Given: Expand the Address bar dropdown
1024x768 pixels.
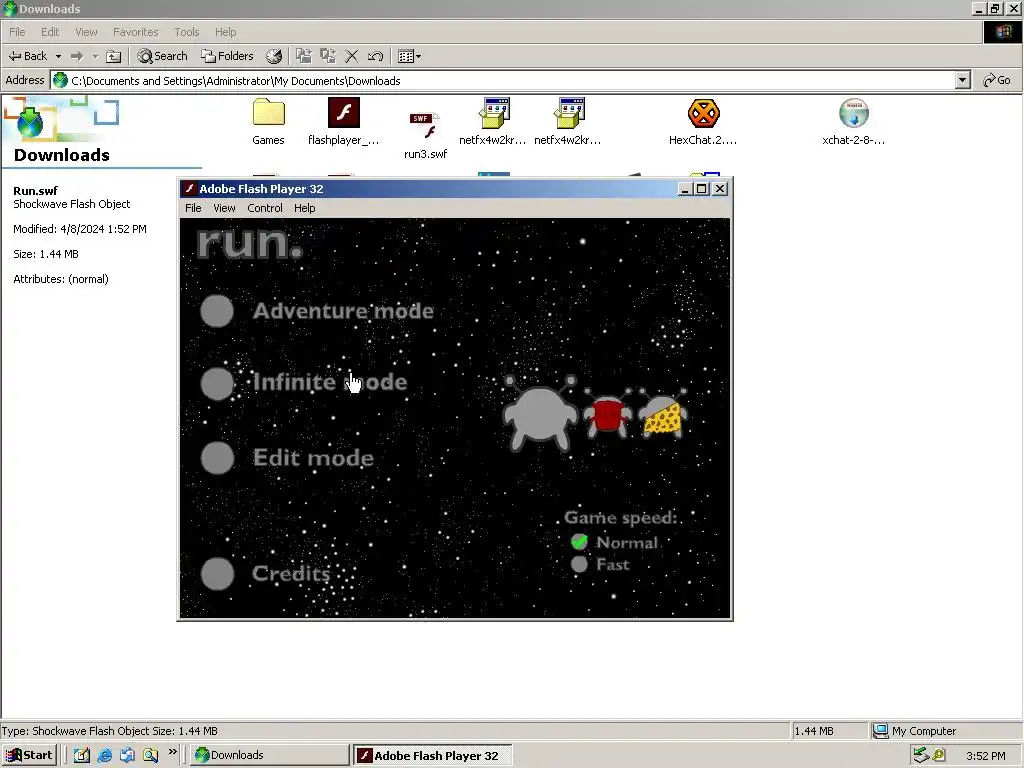Looking at the screenshot, I should [963, 80].
